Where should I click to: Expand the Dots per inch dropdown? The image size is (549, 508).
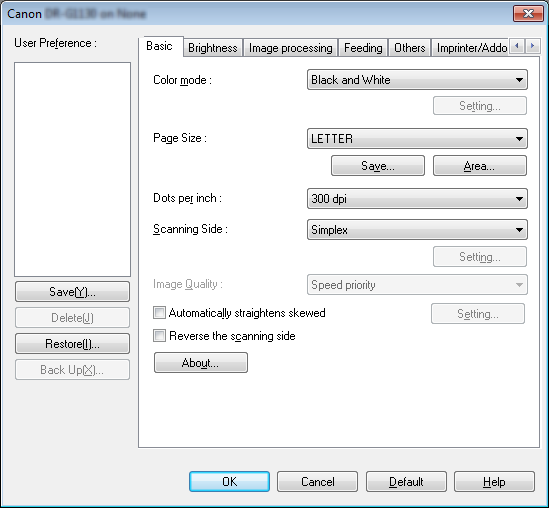click(417, 199)
